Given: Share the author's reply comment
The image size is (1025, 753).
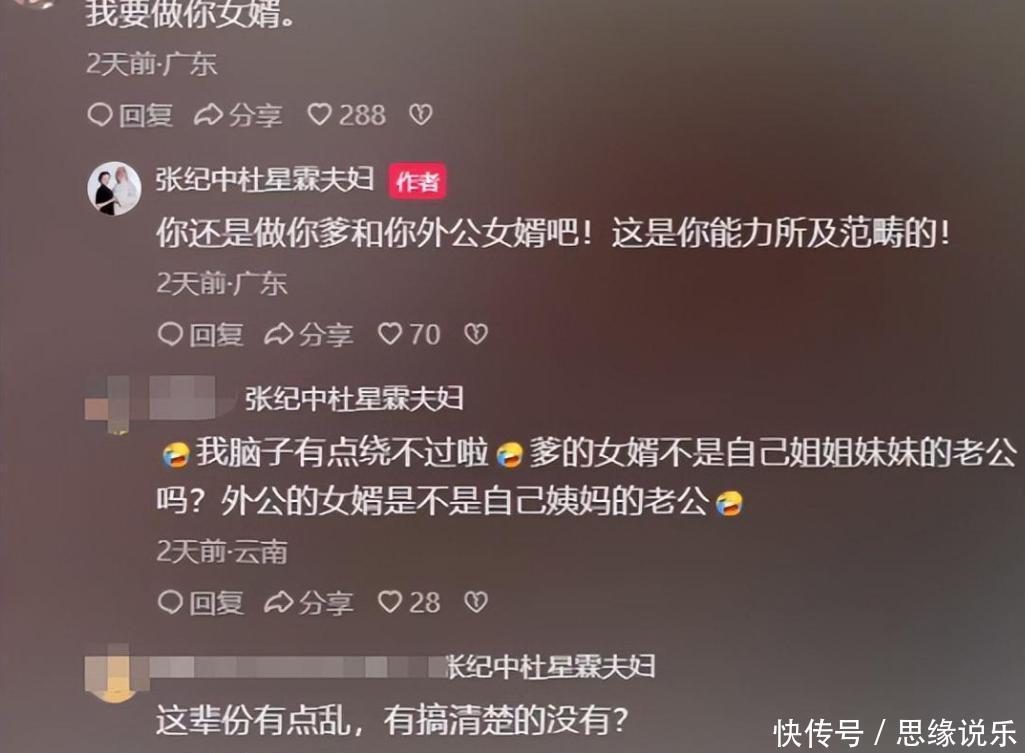Looking at the screenshot, I should pyautogui.click(x=309, y=335).
